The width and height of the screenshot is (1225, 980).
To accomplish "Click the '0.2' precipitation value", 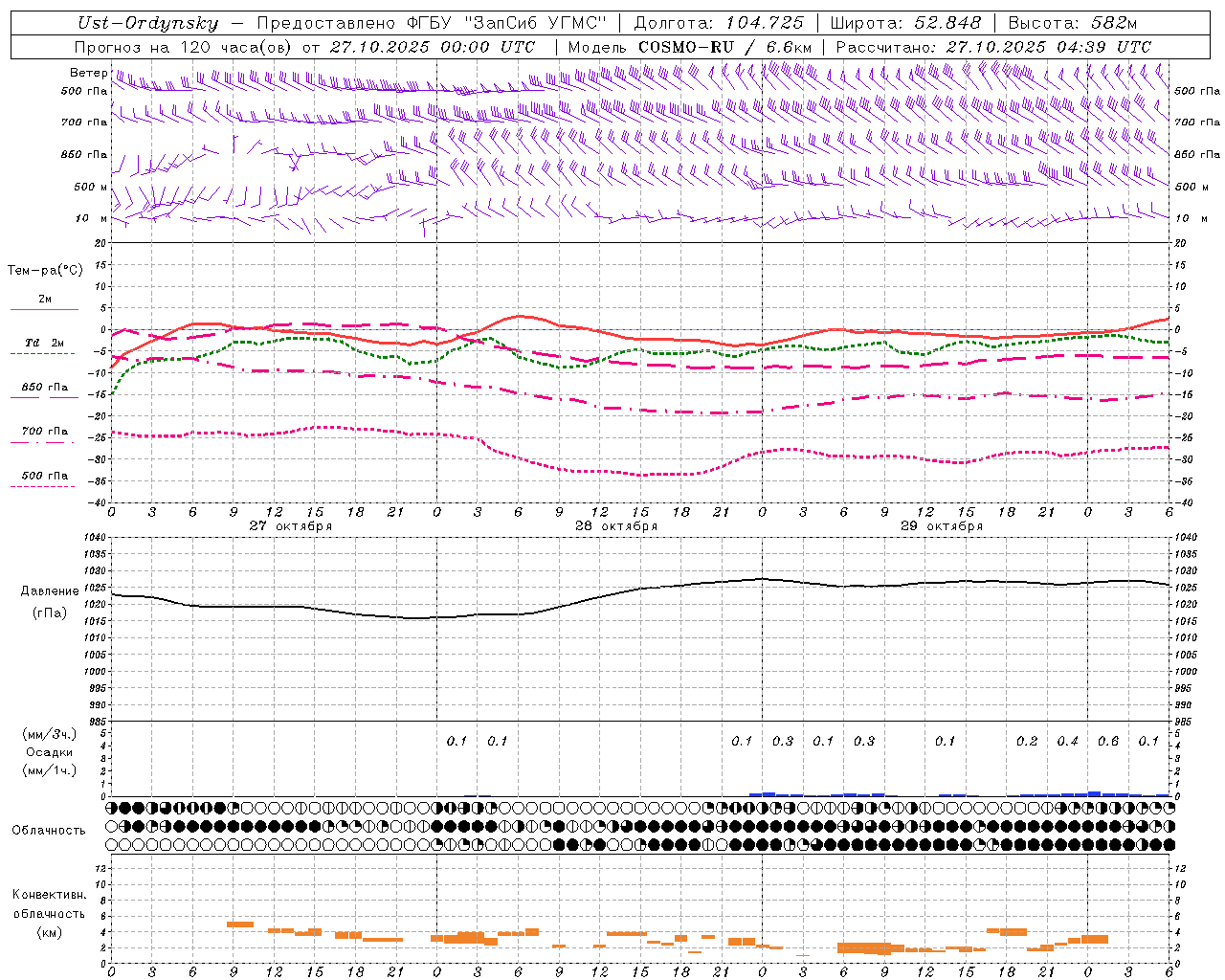I will 1027,742.
